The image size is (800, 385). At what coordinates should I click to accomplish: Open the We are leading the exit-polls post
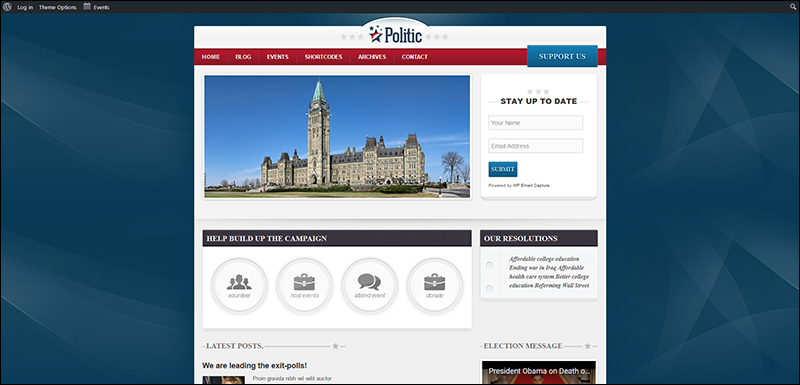[x=255, y=365]
